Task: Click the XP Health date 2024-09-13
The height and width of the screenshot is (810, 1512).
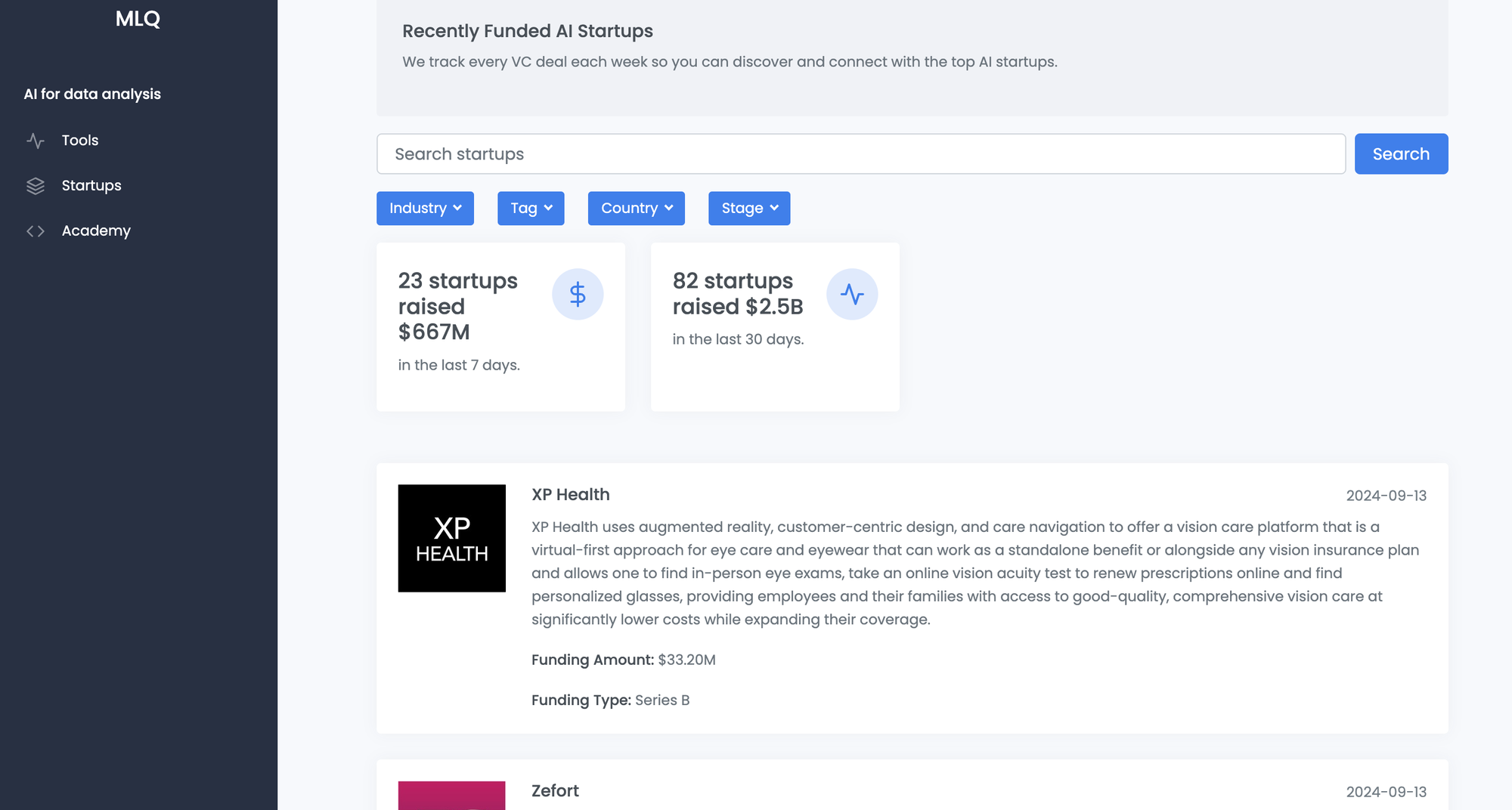Action: [x=1387, y=496]
